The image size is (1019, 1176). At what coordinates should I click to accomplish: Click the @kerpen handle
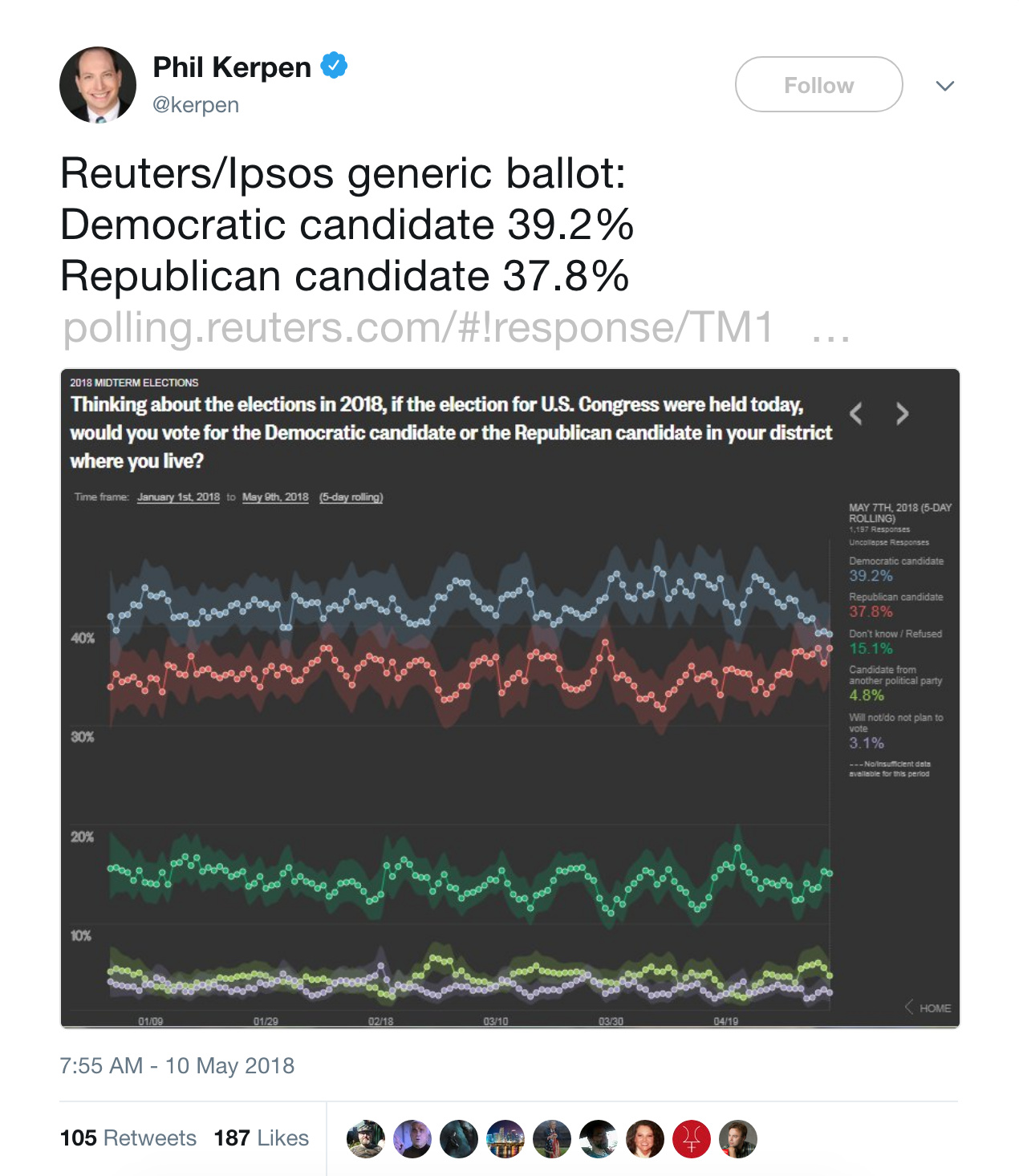pos(196,105)
